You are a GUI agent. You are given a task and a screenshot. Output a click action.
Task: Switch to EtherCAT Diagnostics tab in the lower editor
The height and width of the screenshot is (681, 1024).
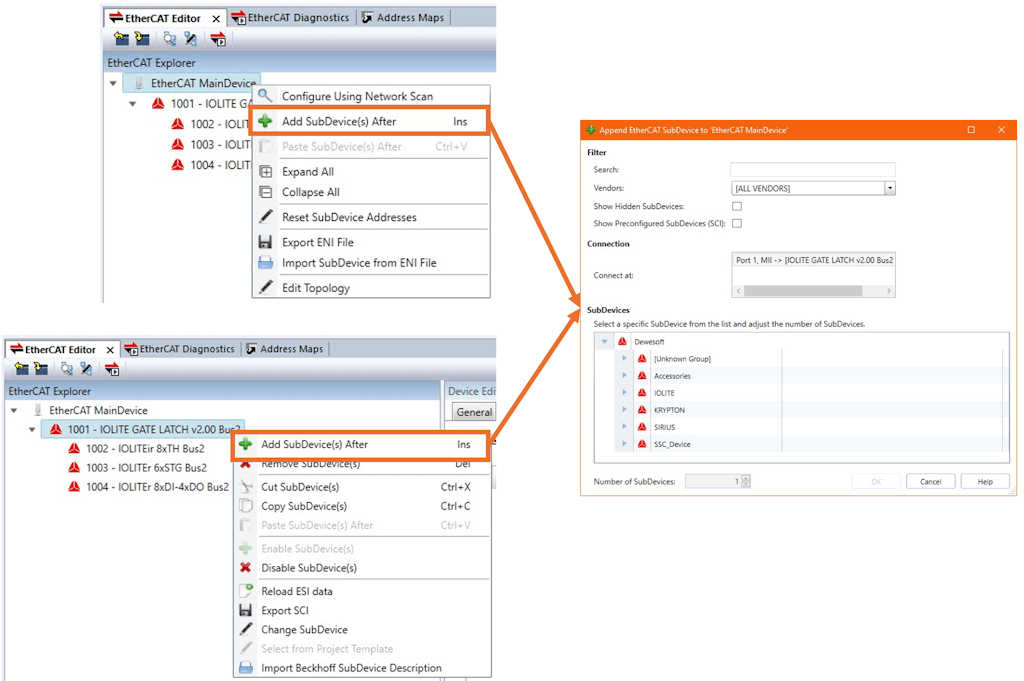[x=180, y=349]
